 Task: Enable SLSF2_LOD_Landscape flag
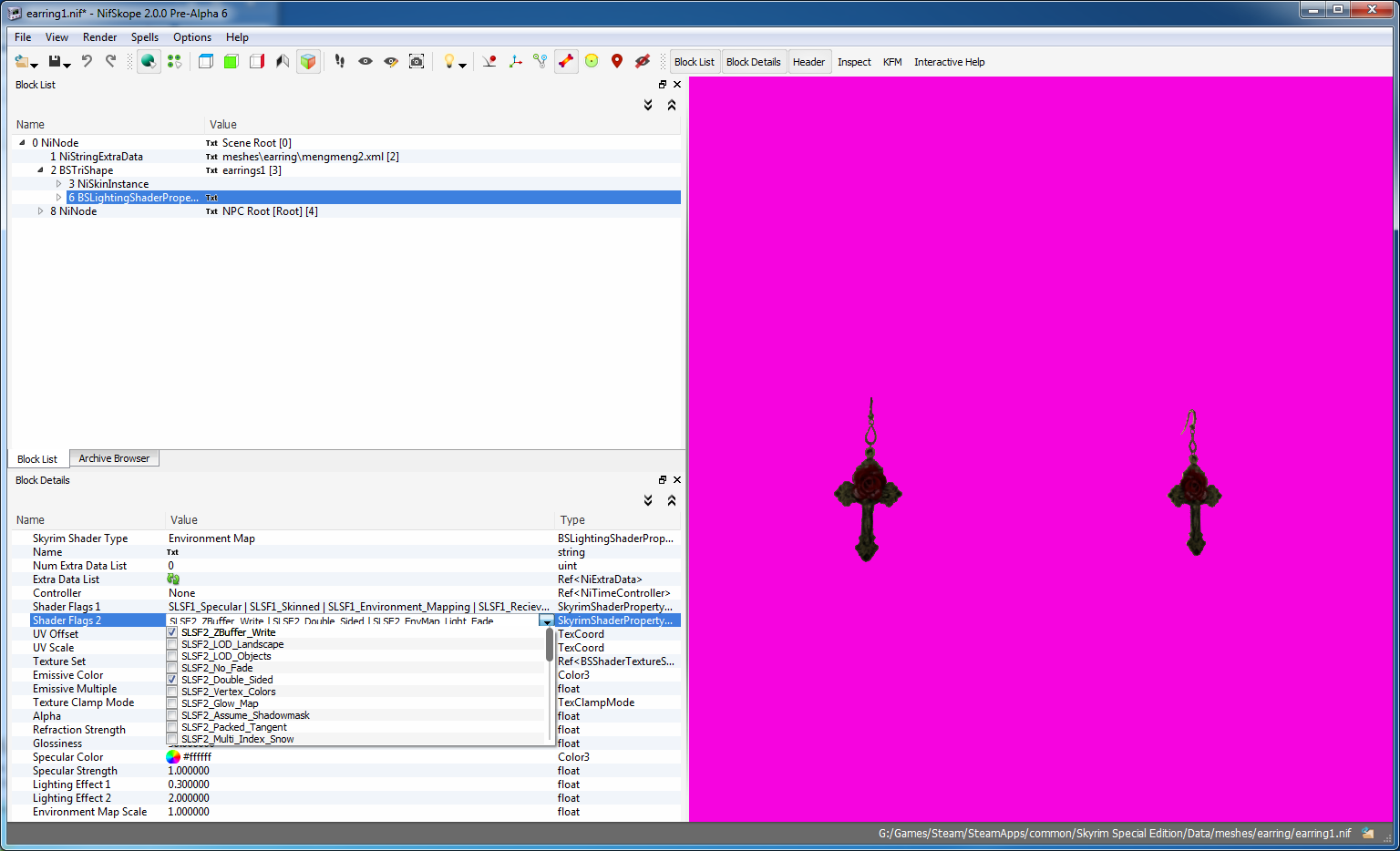[x=172, y=644]
